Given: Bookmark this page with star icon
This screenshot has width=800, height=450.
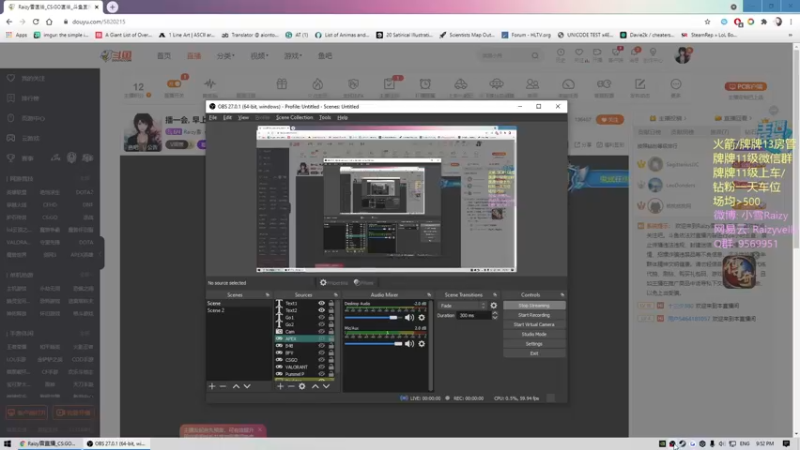Looking at the screenshot, I should [707, 22].
